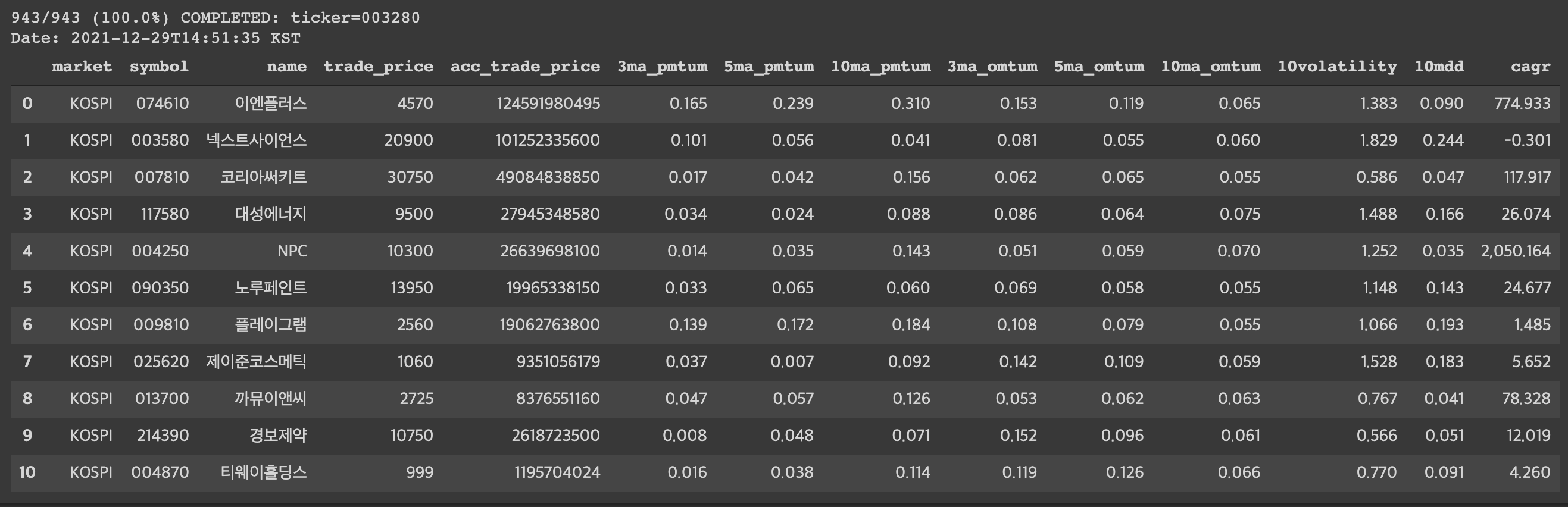Click the cagr value -0.301
This screenshot has width=1568, height=507.
click(x=1527, y=140)
